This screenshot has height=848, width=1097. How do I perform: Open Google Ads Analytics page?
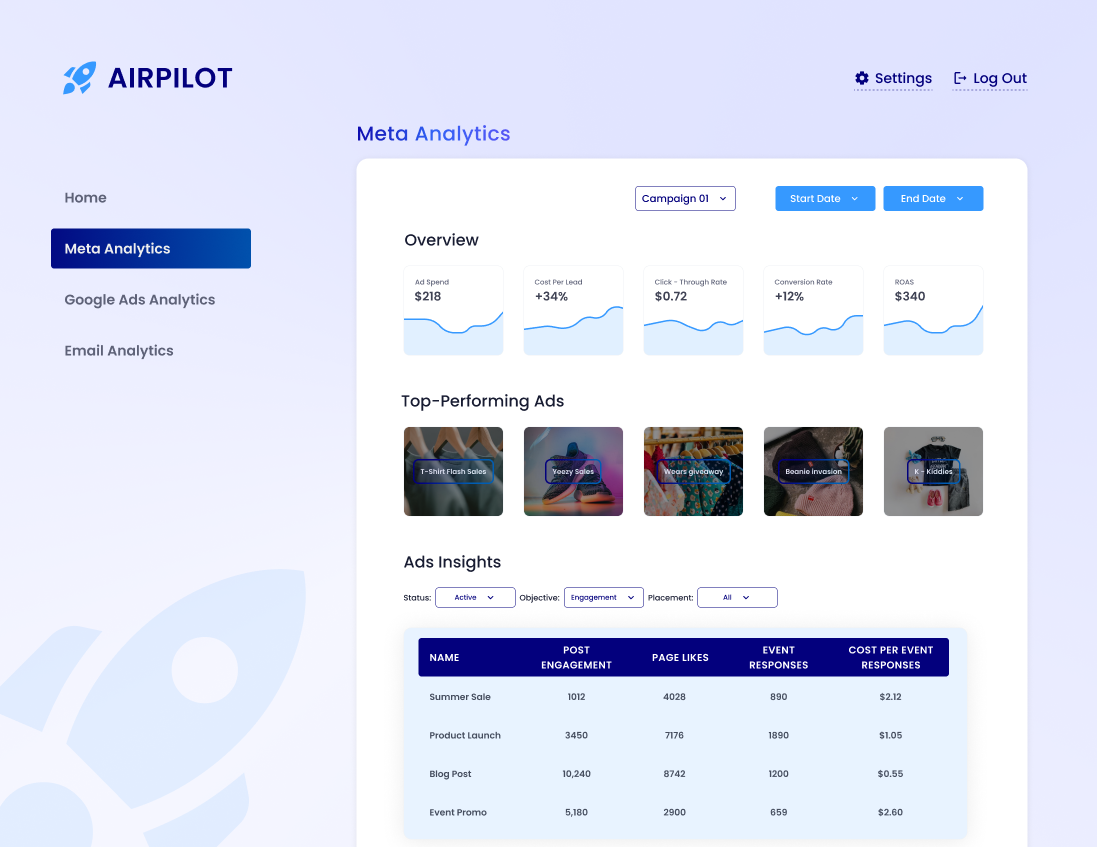[140, 299]
